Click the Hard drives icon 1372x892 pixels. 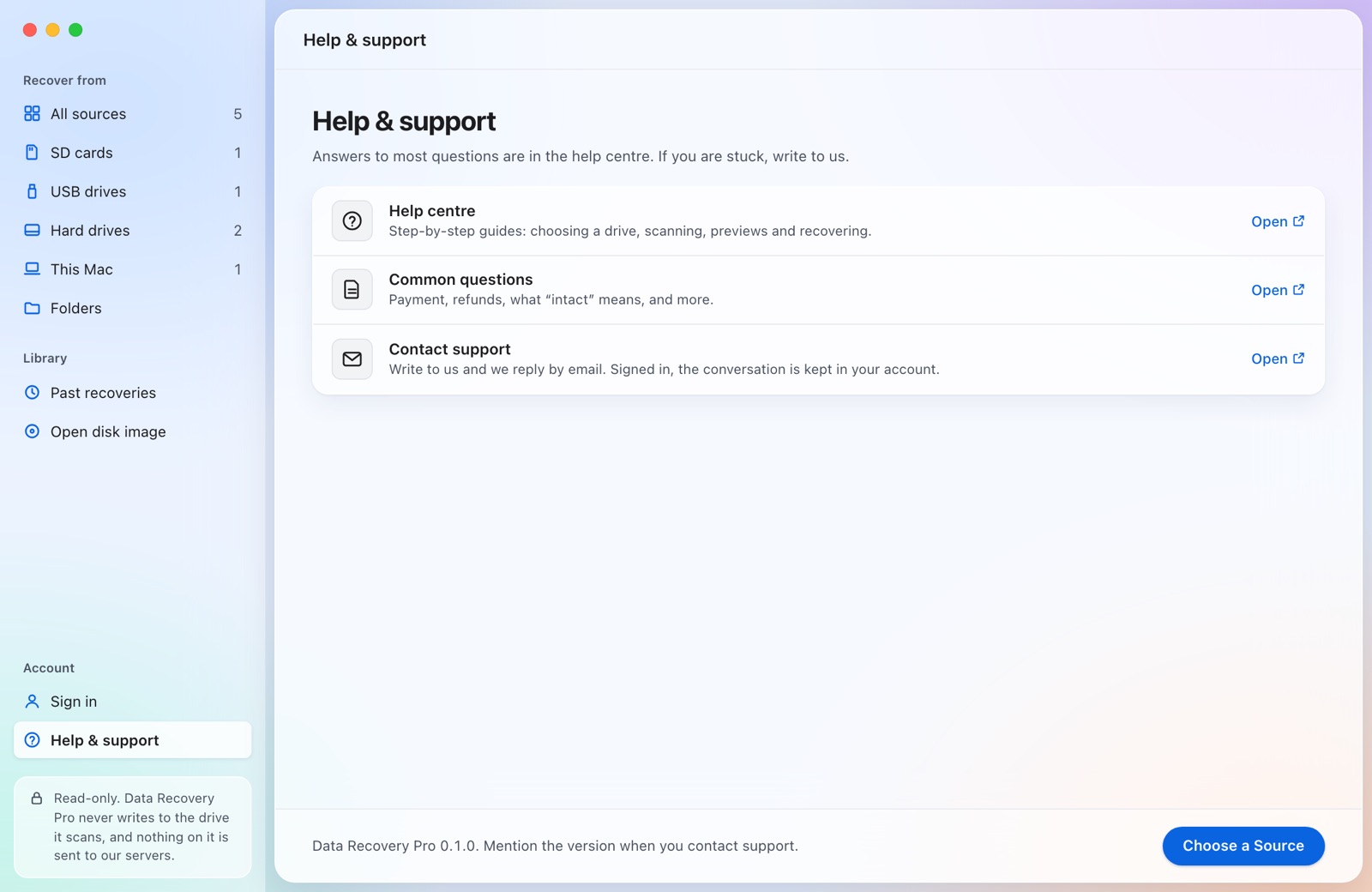[x=32, y=230]
